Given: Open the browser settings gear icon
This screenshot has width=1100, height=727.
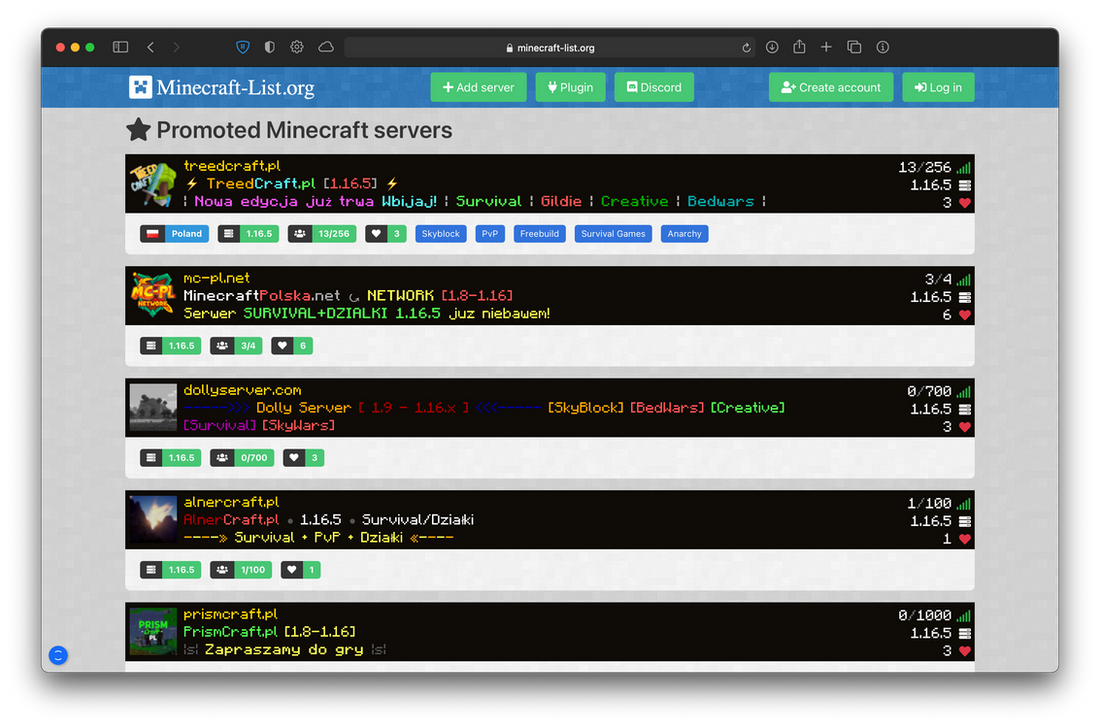Looking at the screenshot, I should [296, 46].
